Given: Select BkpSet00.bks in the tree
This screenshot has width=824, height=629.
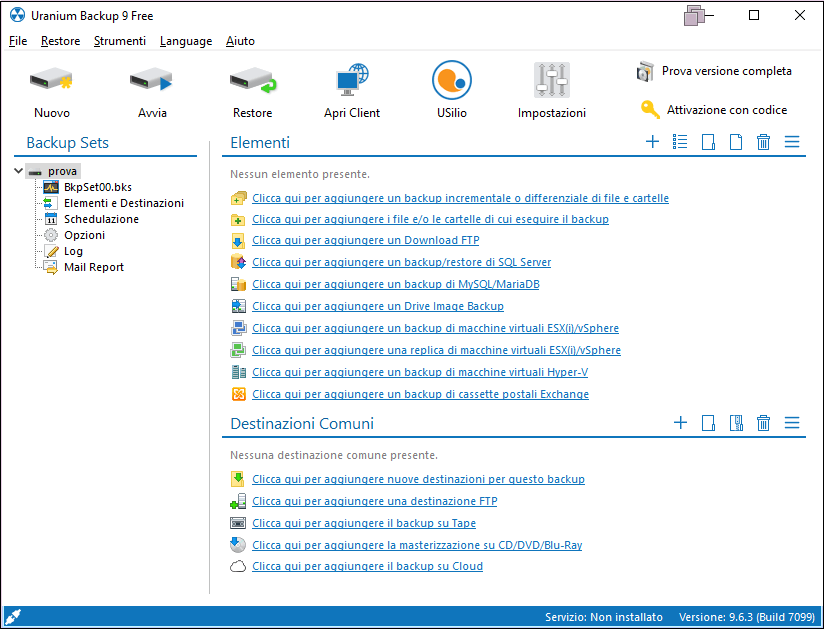Looking at the screenshot, I should tap(98, 187).
